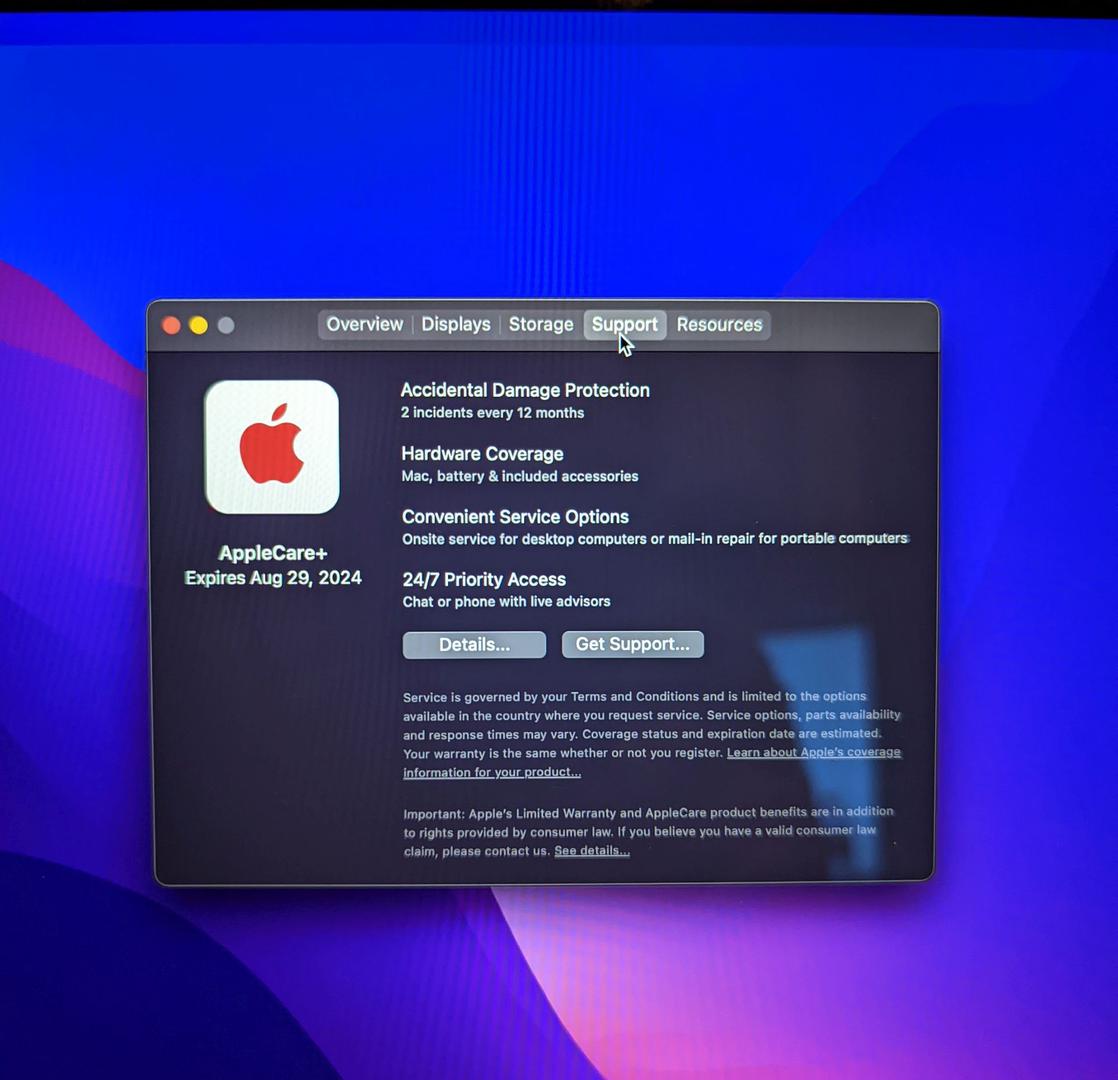Open the Displays tab

click(456, 324)
